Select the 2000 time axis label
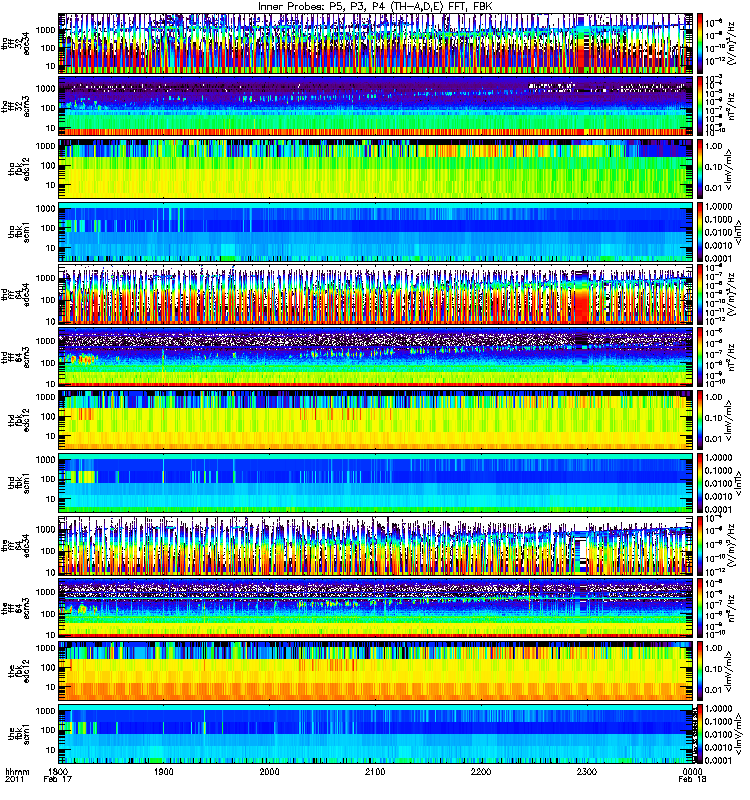This screenshot has height=800, width=750. coord(269,772)
